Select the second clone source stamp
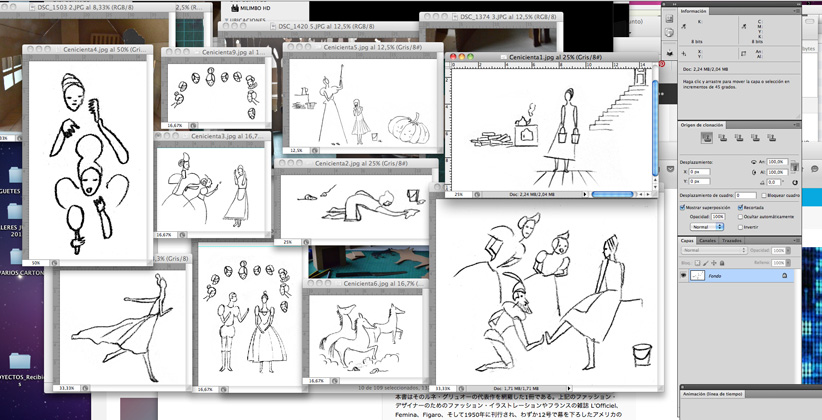The height and width of the screenshot is (420, 822). (723, 138)
